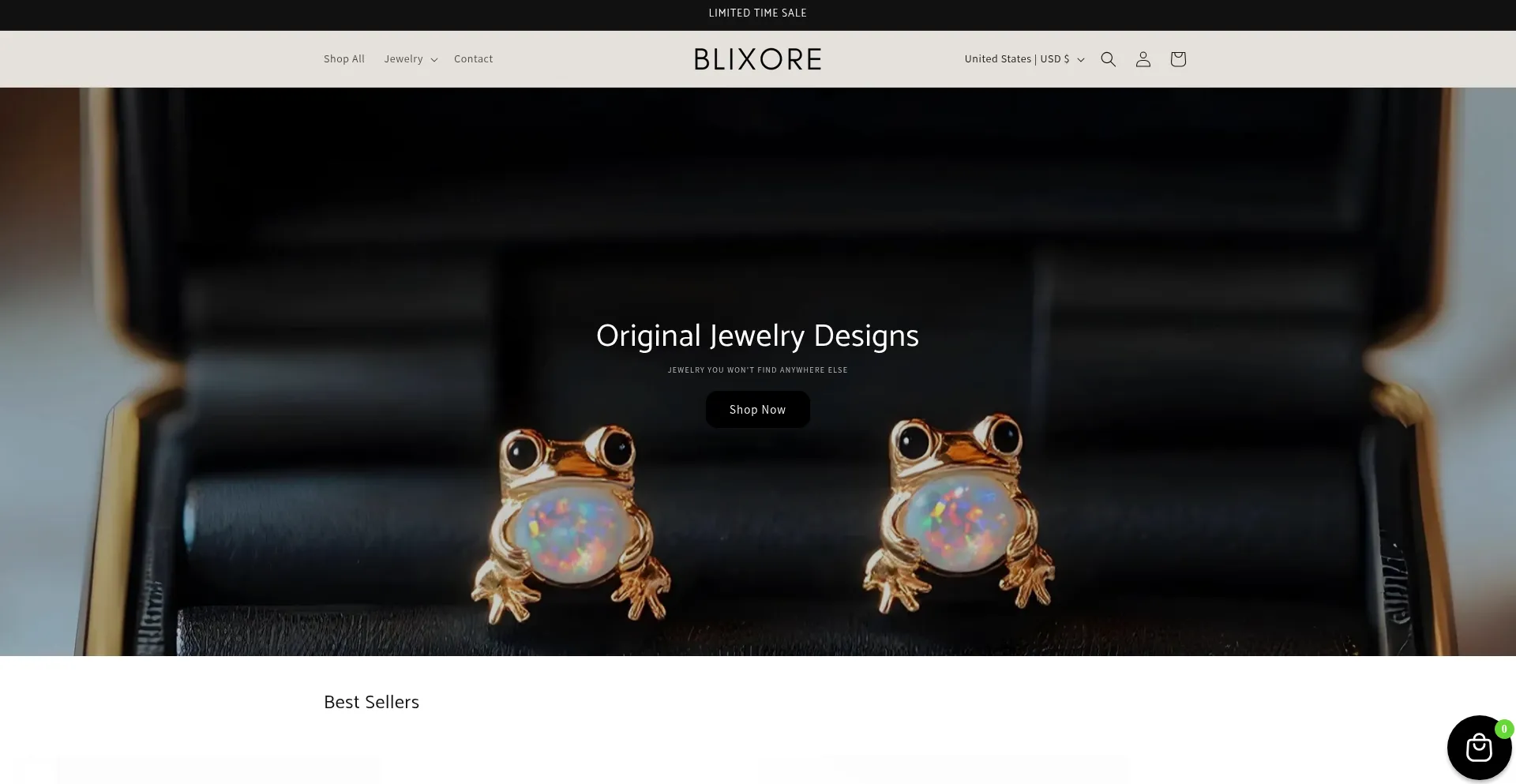The image size is (1516, 784).
Task: Open the search magnifier icon
Action: (x=1108, y=59)
